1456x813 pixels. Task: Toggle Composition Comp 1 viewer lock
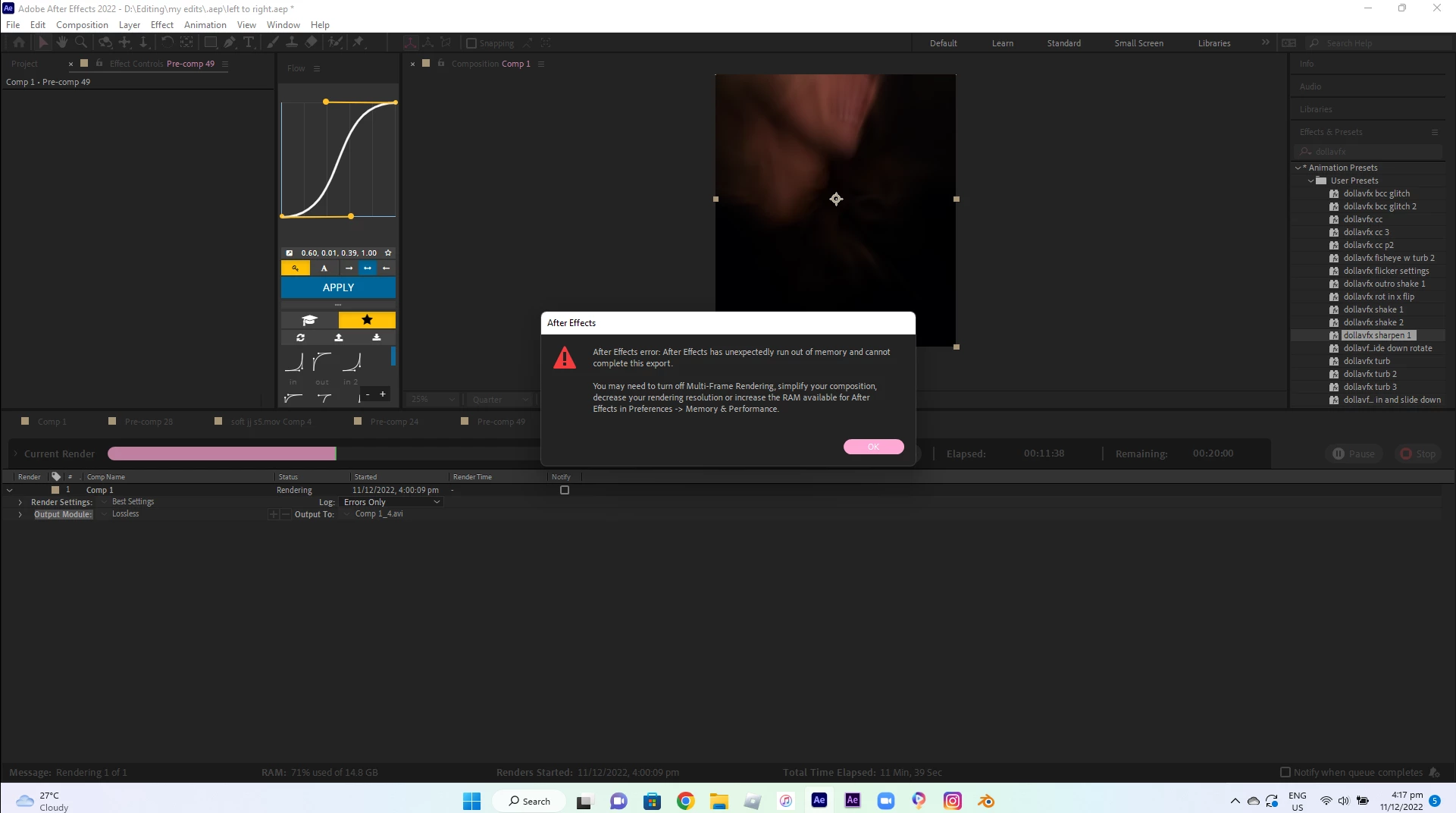[x=441, y=63]
